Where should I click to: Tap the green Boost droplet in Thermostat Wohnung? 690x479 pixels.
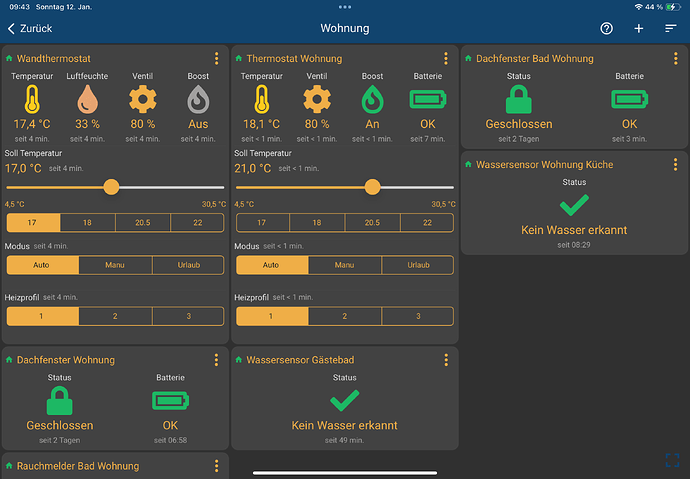click(x=372, y=99)
